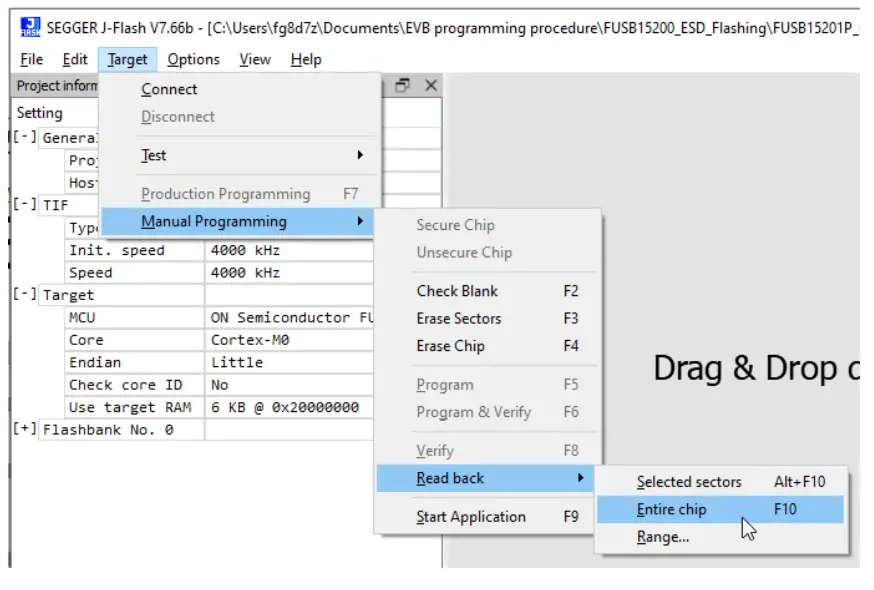Choose Read back Range... option
The image size is (874, 590).
721,537
